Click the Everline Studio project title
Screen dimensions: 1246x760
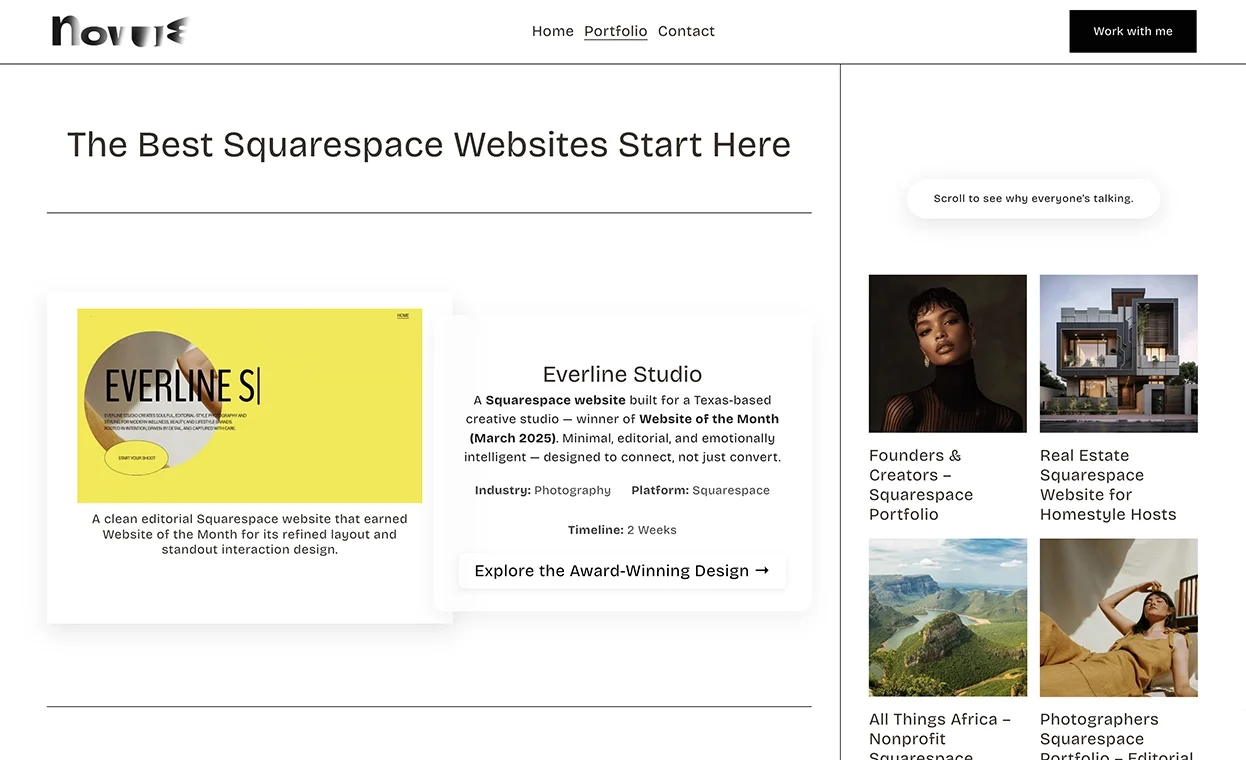(622, 374)
